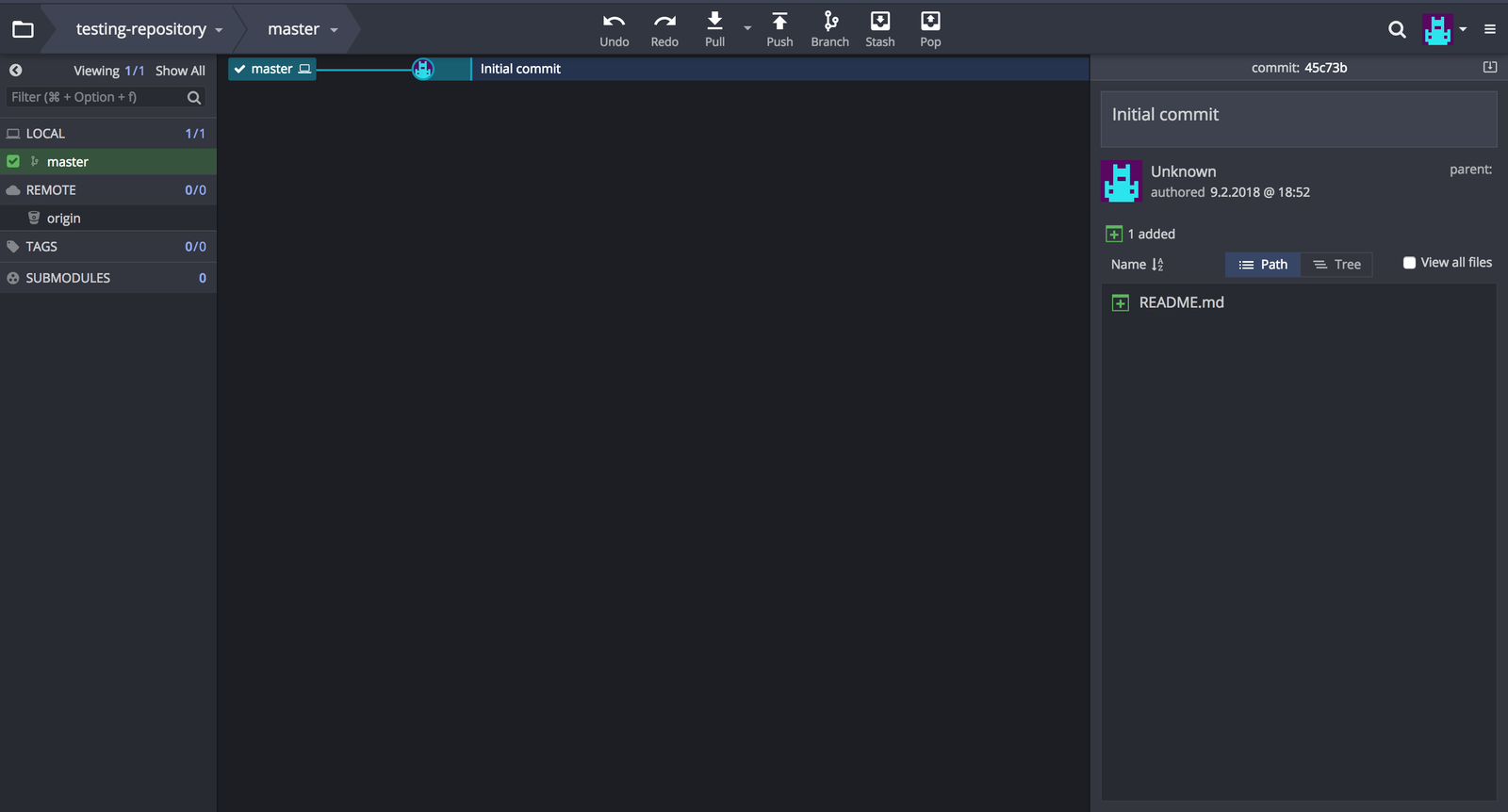The height and width of the screenshot is (812, 1508).
Task: Collapse the left panel with the back arrow
Action: pos(16,70)
